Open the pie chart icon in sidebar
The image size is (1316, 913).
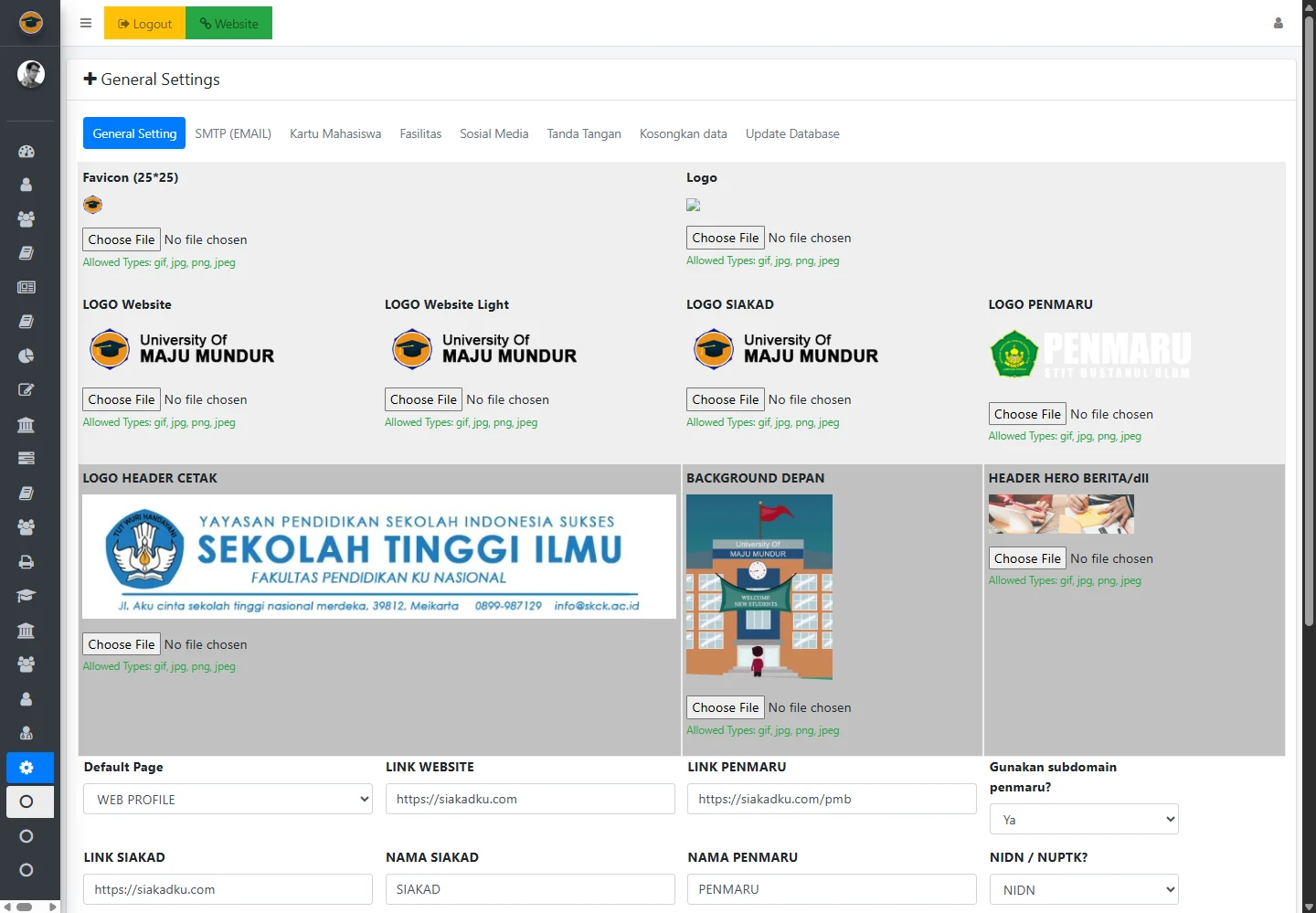click(x=27, y=356)
